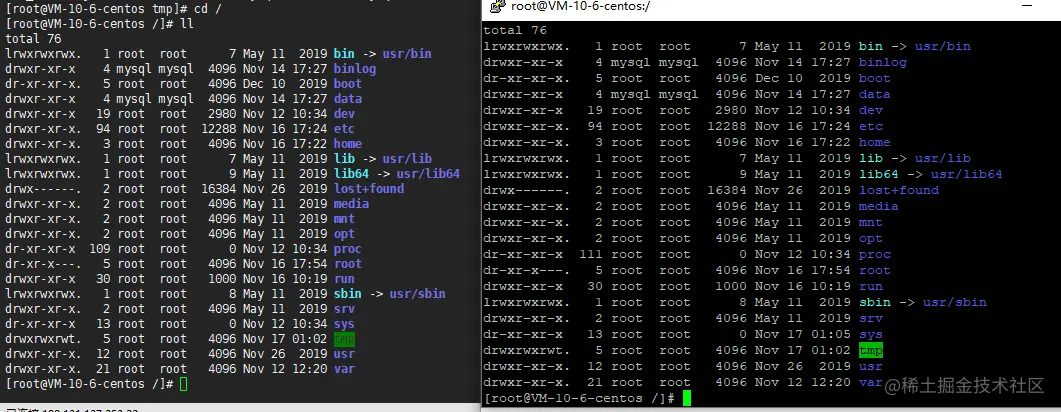
Task: Click highlighted 'tmp' in gray terminal
Action: [344, 339]
